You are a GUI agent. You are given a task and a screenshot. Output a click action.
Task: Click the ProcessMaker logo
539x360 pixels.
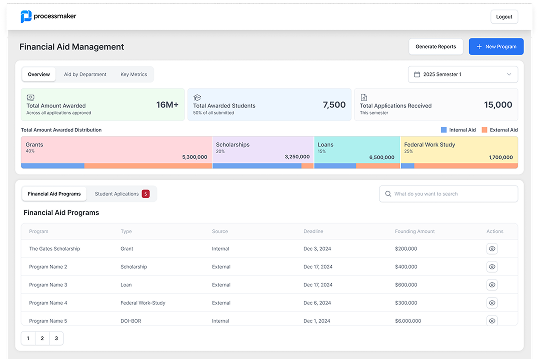coord(48,16)
